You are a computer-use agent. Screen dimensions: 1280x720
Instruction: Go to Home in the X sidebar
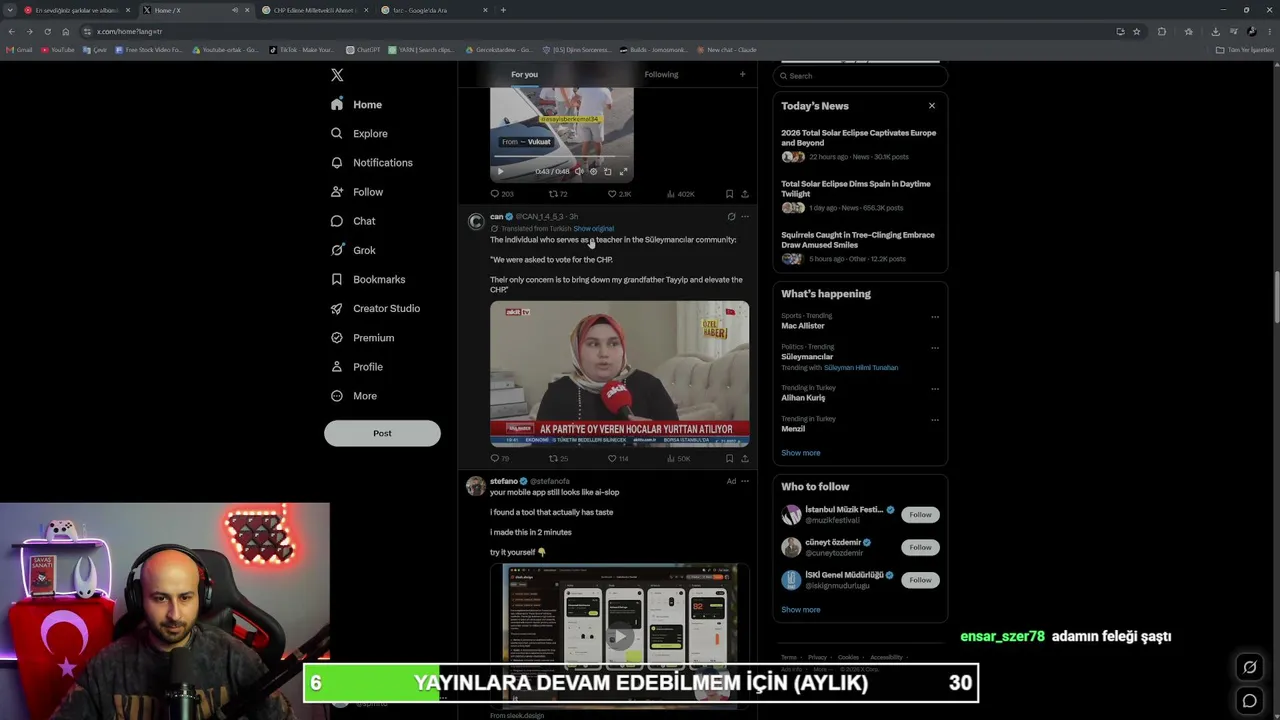click(x=356, y=104)
